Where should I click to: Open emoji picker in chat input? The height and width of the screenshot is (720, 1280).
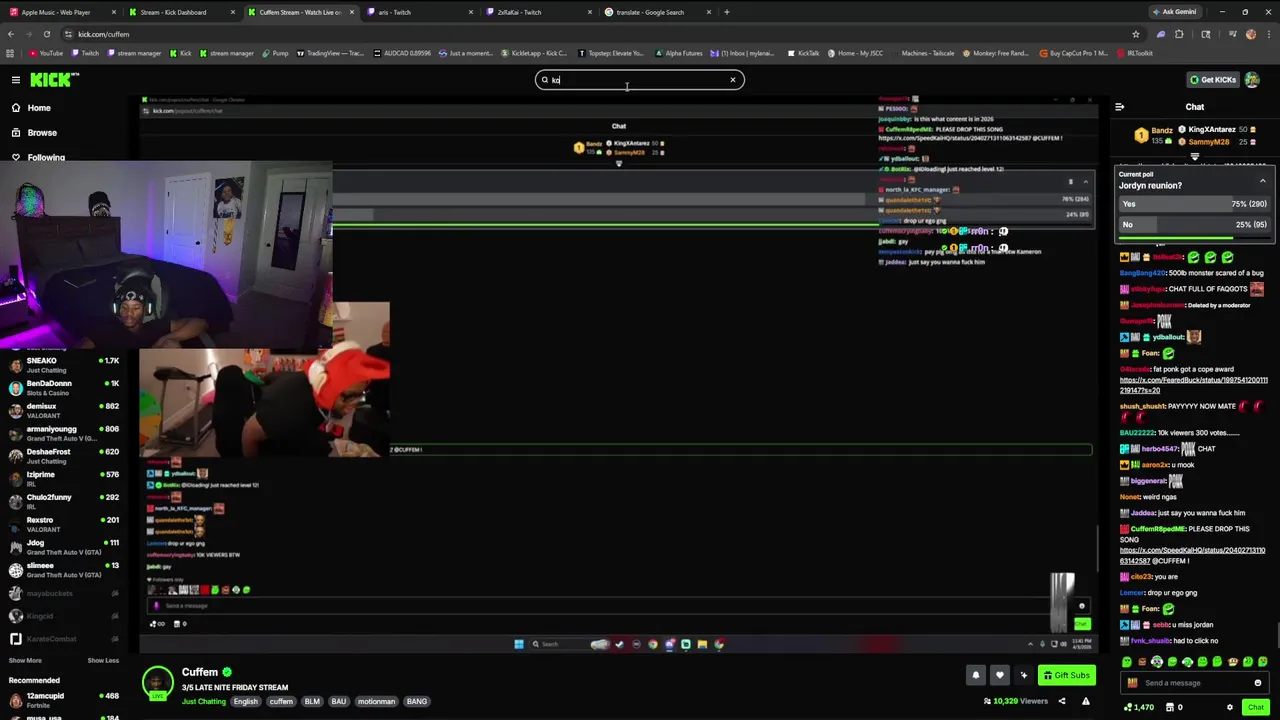tap(1257, 683)
